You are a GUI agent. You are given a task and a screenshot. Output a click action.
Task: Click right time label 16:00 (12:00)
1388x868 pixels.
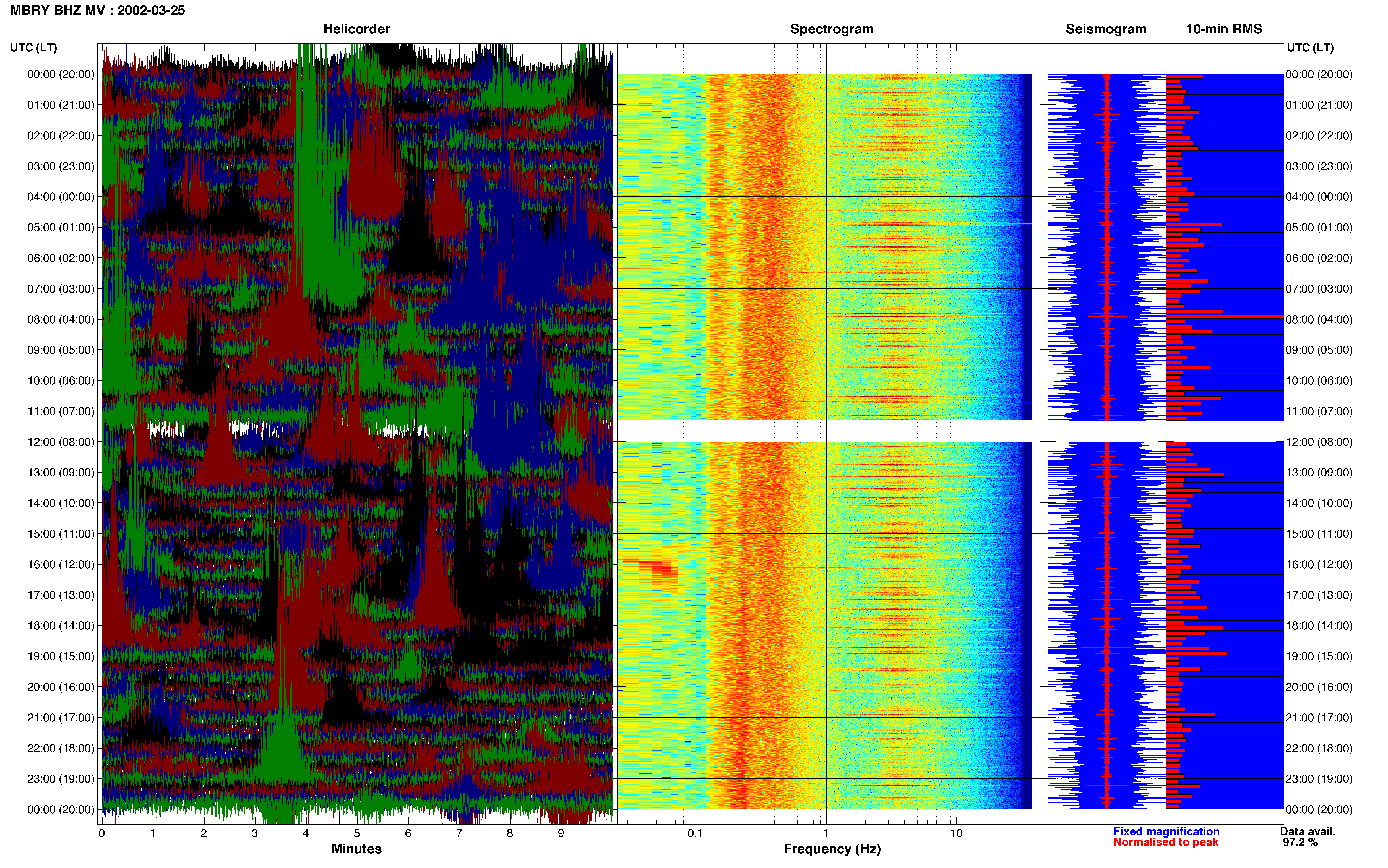pyautogui.click(x=1319, y=564)
